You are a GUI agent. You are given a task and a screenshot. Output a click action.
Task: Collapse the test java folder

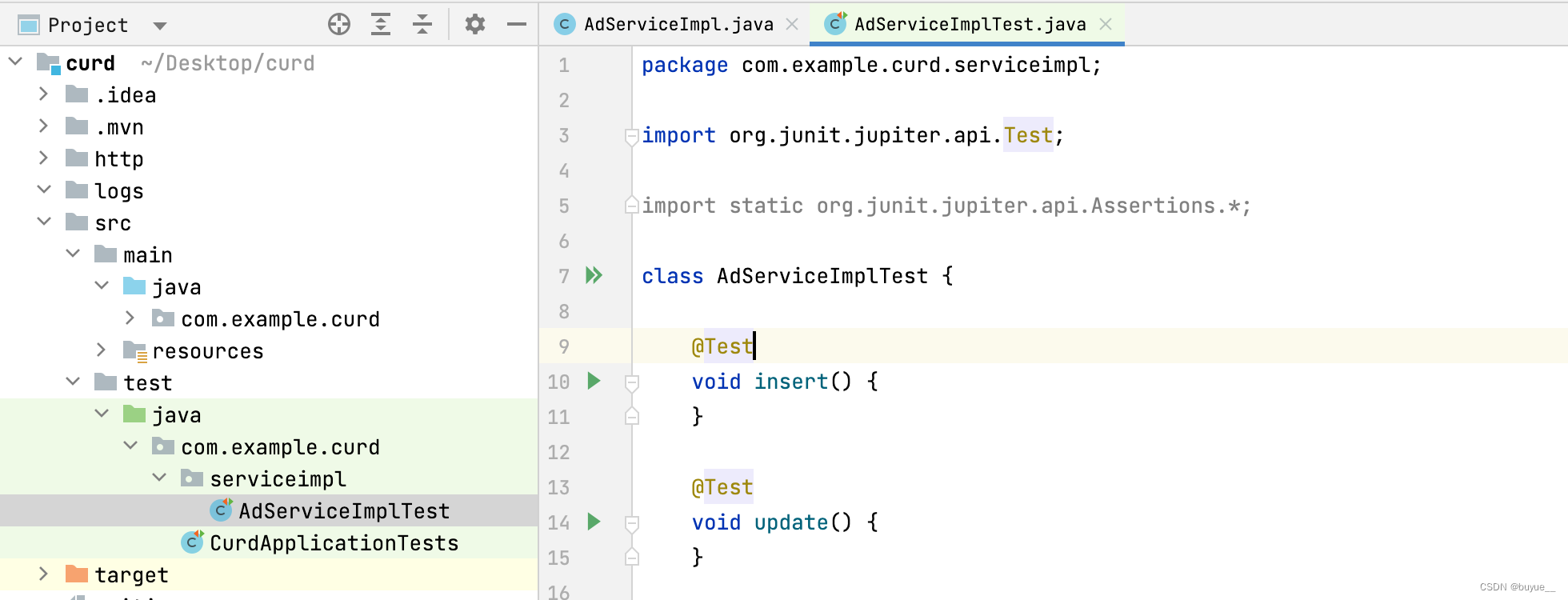tap(102, 414)
